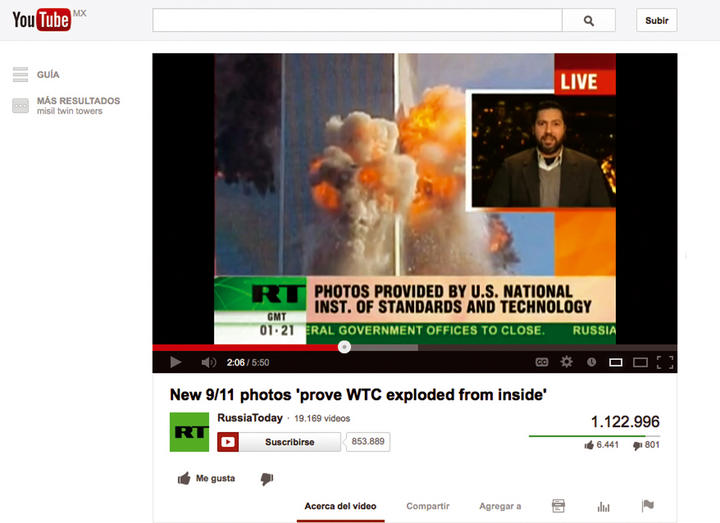Image resolution: width=720 pixels, height=523 pixels.
Task: Toggle closed captions on the player
Action: pos(542,362)
